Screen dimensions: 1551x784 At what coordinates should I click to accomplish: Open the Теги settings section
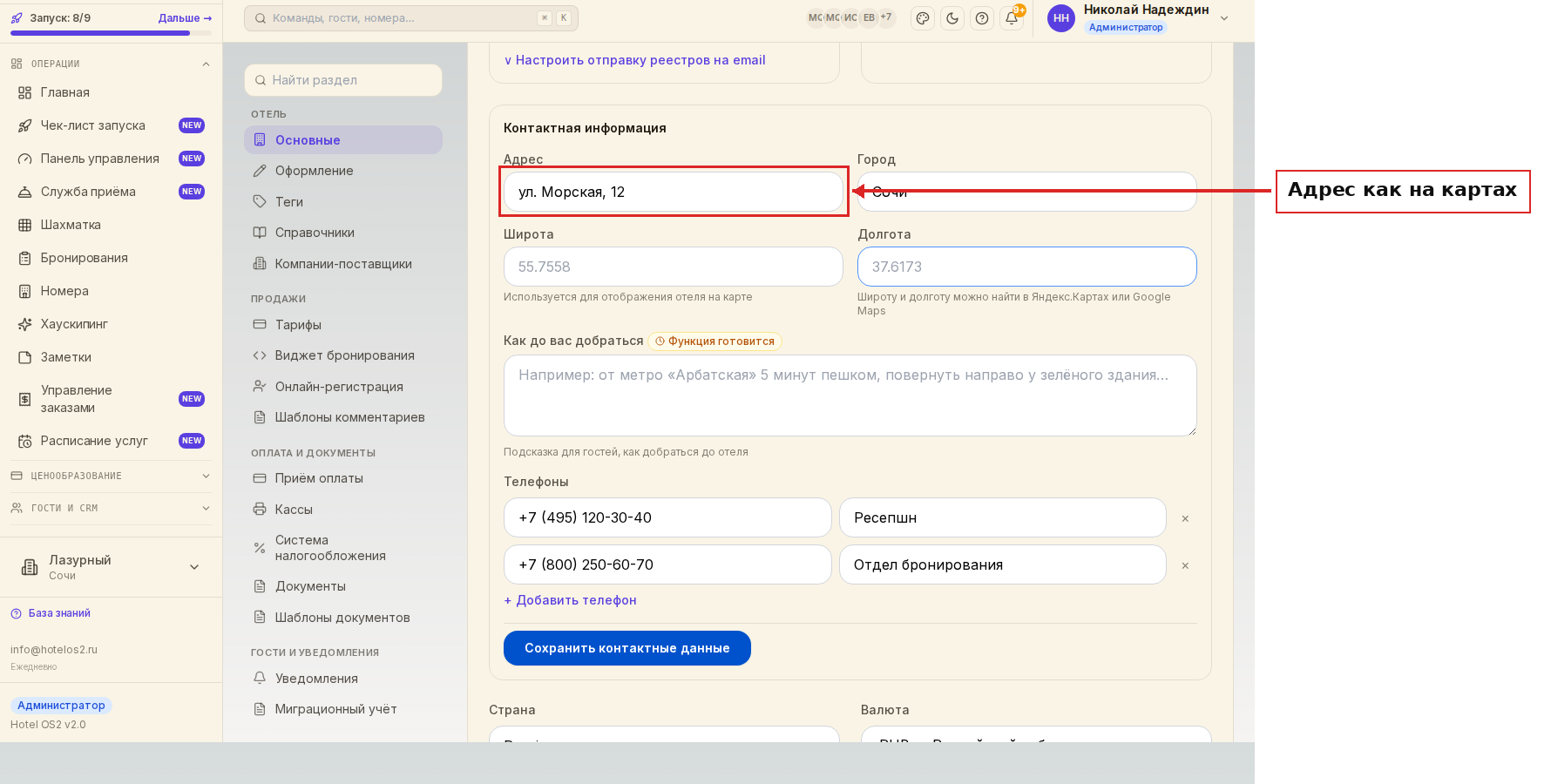pos(343,202)
